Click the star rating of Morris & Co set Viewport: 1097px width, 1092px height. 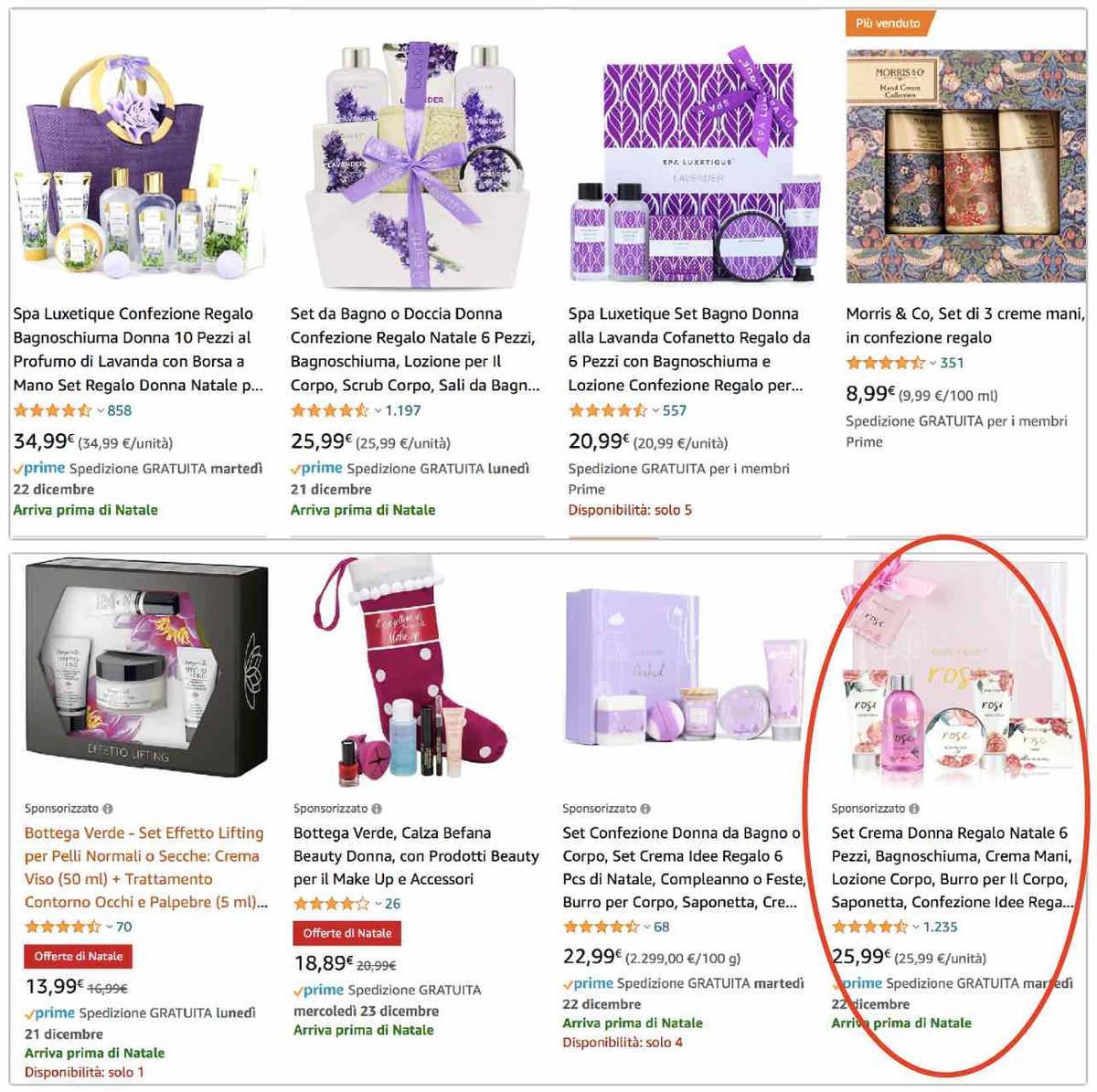tap(885, 363)
